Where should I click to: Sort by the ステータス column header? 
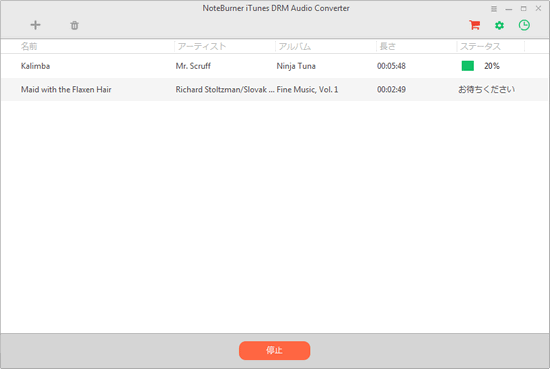(x=480, y=46)
